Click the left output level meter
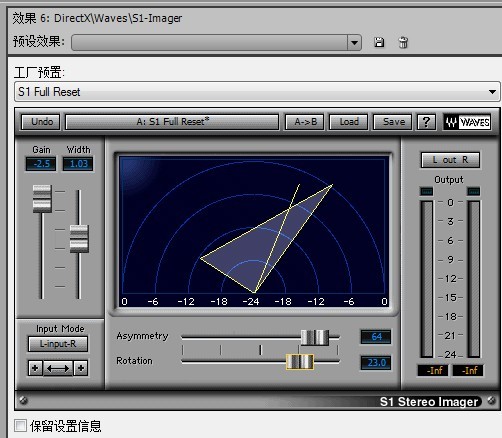This screenshot has width=502, height=438. coord(427,279)
